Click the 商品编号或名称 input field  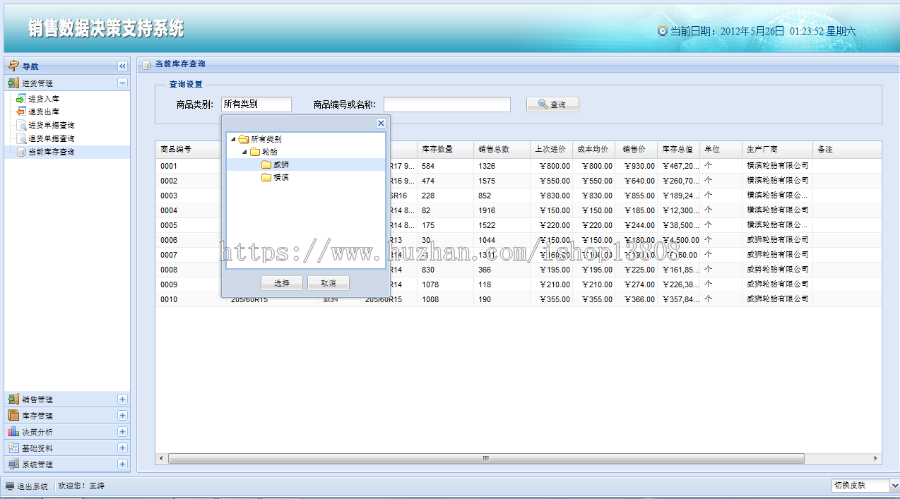point(447,104)
